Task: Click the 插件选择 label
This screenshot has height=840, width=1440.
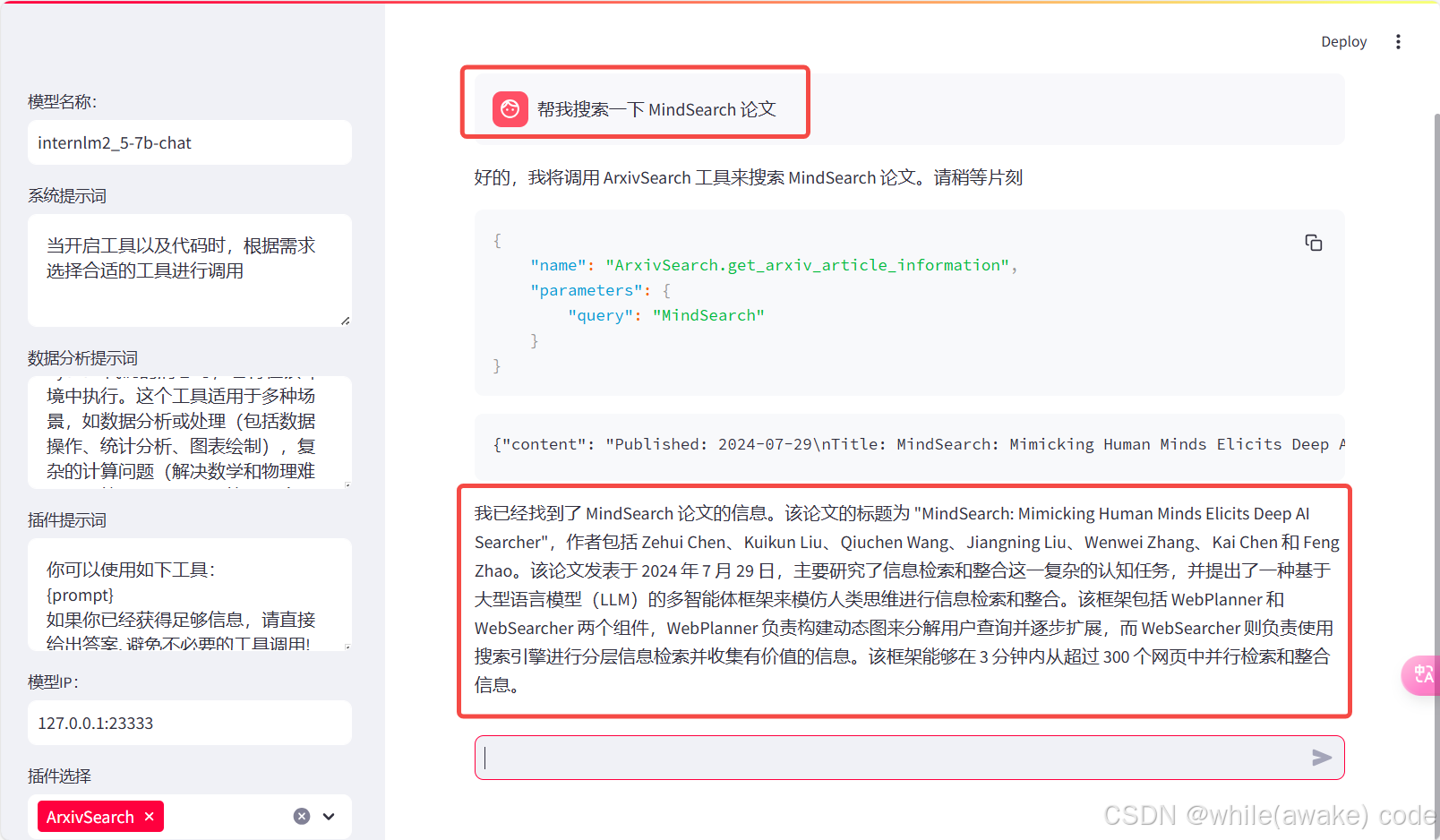Action: (60, 776)
